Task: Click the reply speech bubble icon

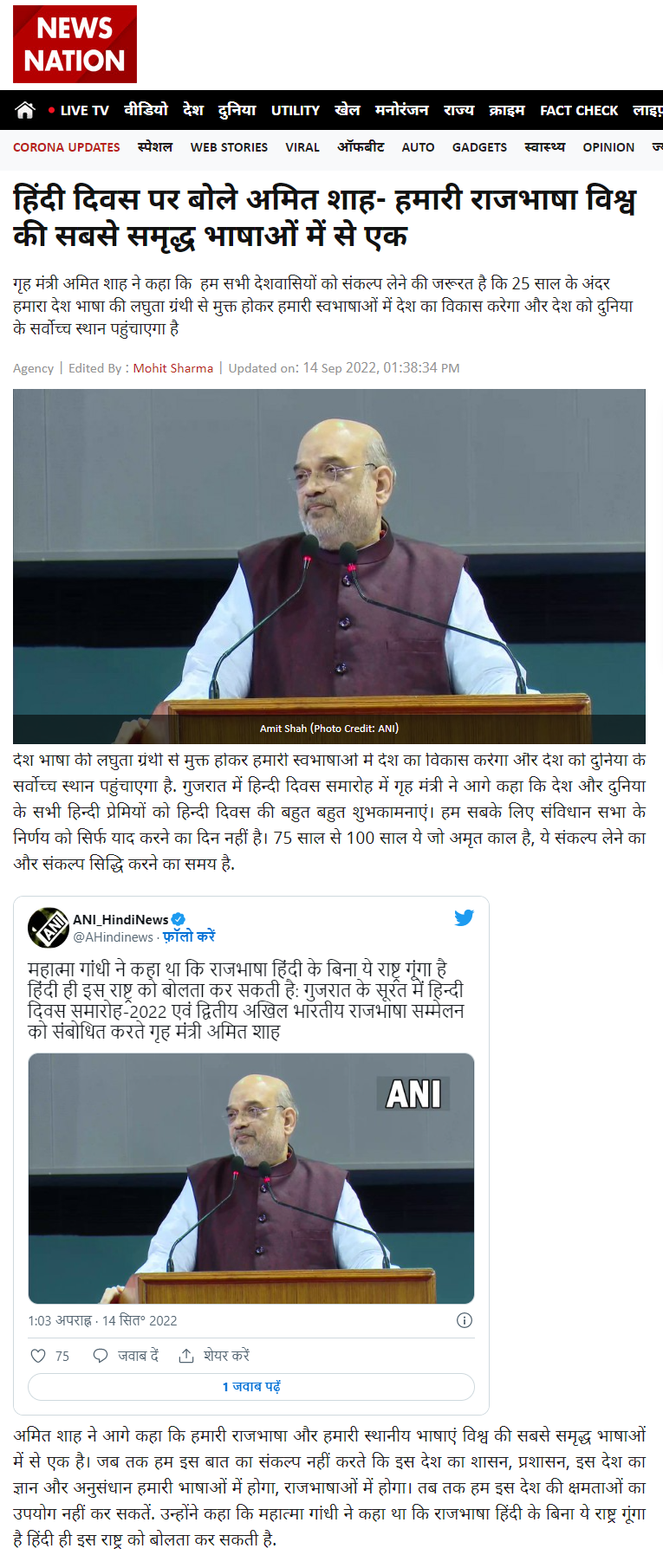Action: click(x=101, y=1356)
